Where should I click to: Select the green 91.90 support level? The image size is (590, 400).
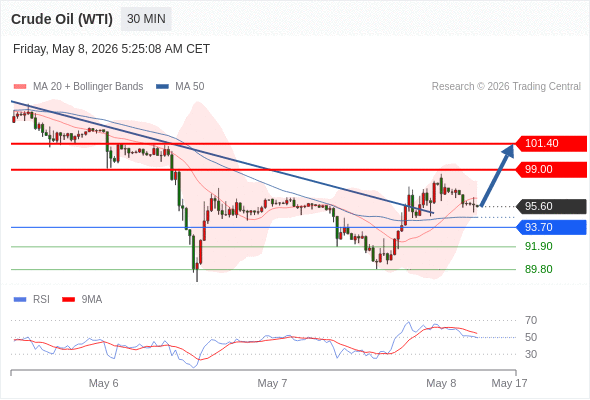tap(538, 246)
